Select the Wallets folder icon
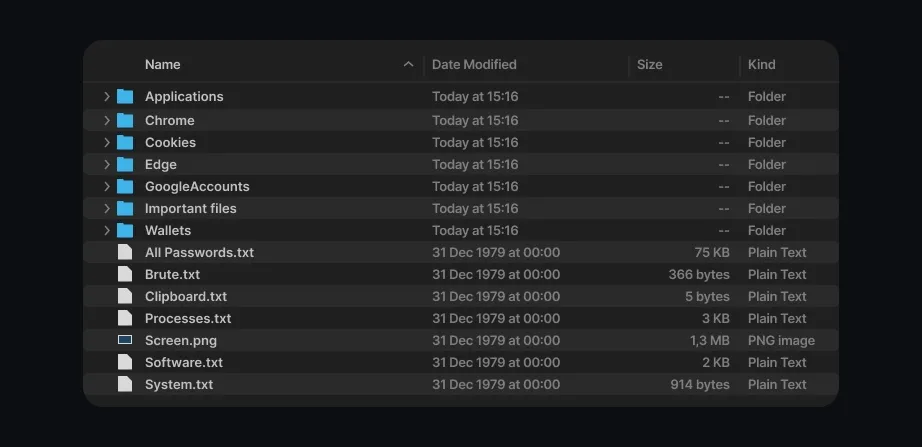The image size is (922, 447). pyautogui.click(x=125, y=231)
